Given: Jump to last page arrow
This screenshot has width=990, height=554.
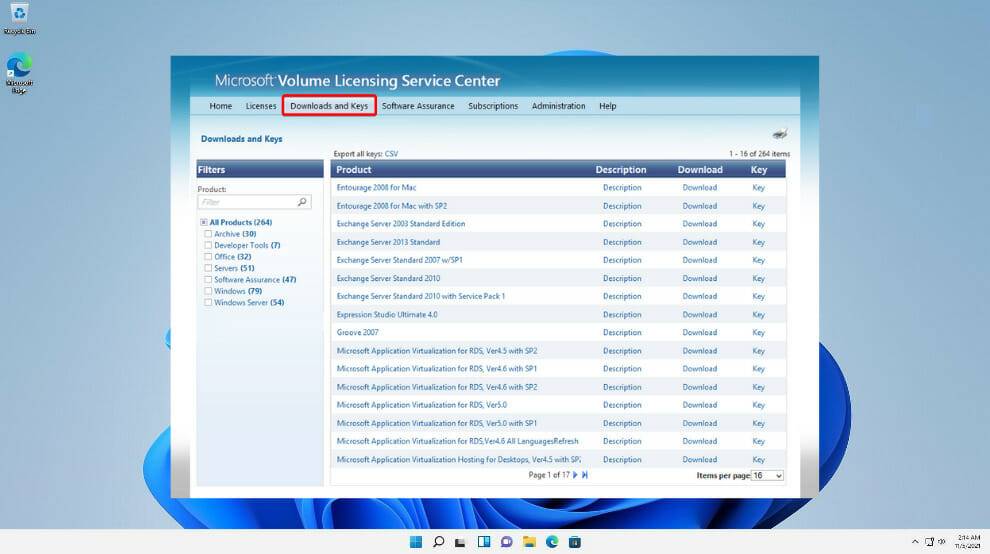Looking at the screenshot, I should click(x=585, y=475).
